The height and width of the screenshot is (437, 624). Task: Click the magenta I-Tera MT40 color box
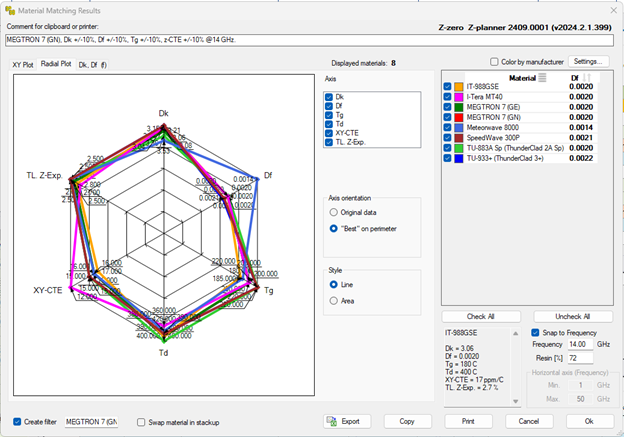click(458, 97)
